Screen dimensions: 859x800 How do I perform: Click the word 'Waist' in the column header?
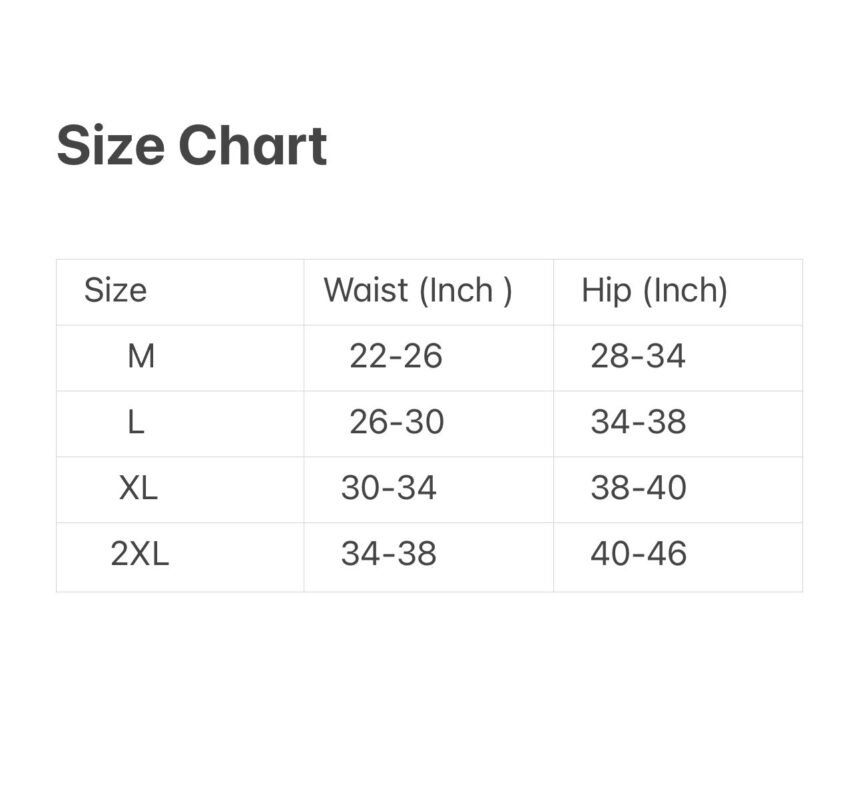(x=366, y=291)
